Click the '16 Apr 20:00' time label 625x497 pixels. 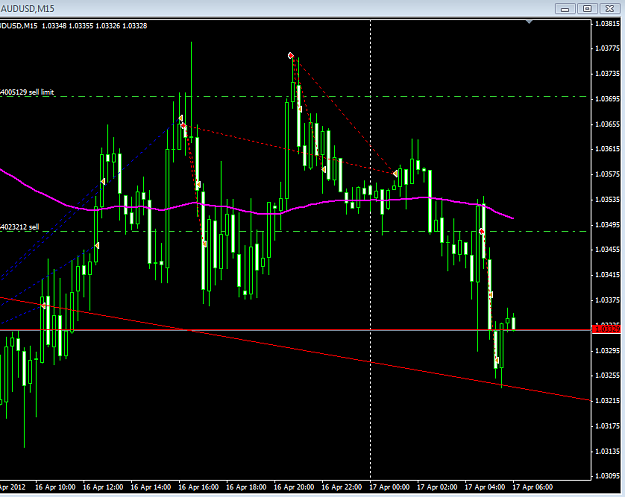[294, 487]
